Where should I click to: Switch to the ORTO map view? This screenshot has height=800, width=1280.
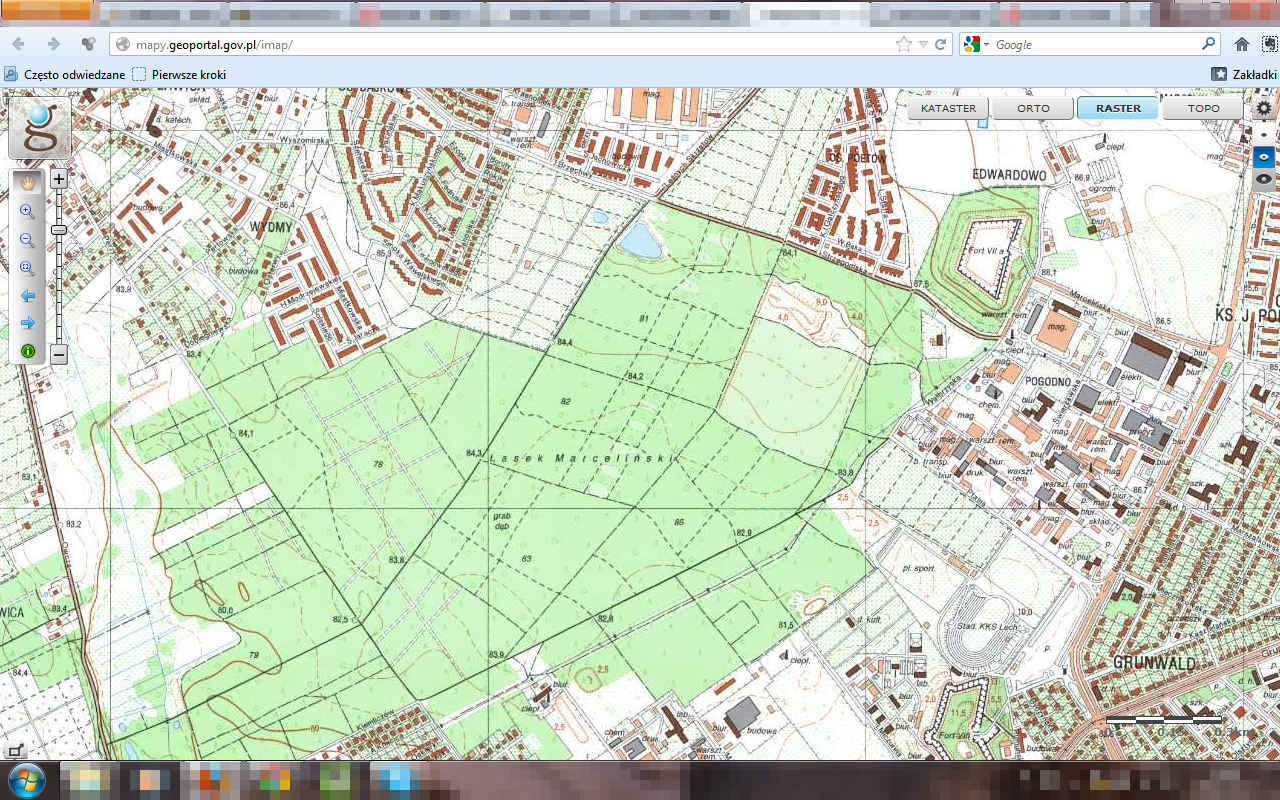point(1033,108)
